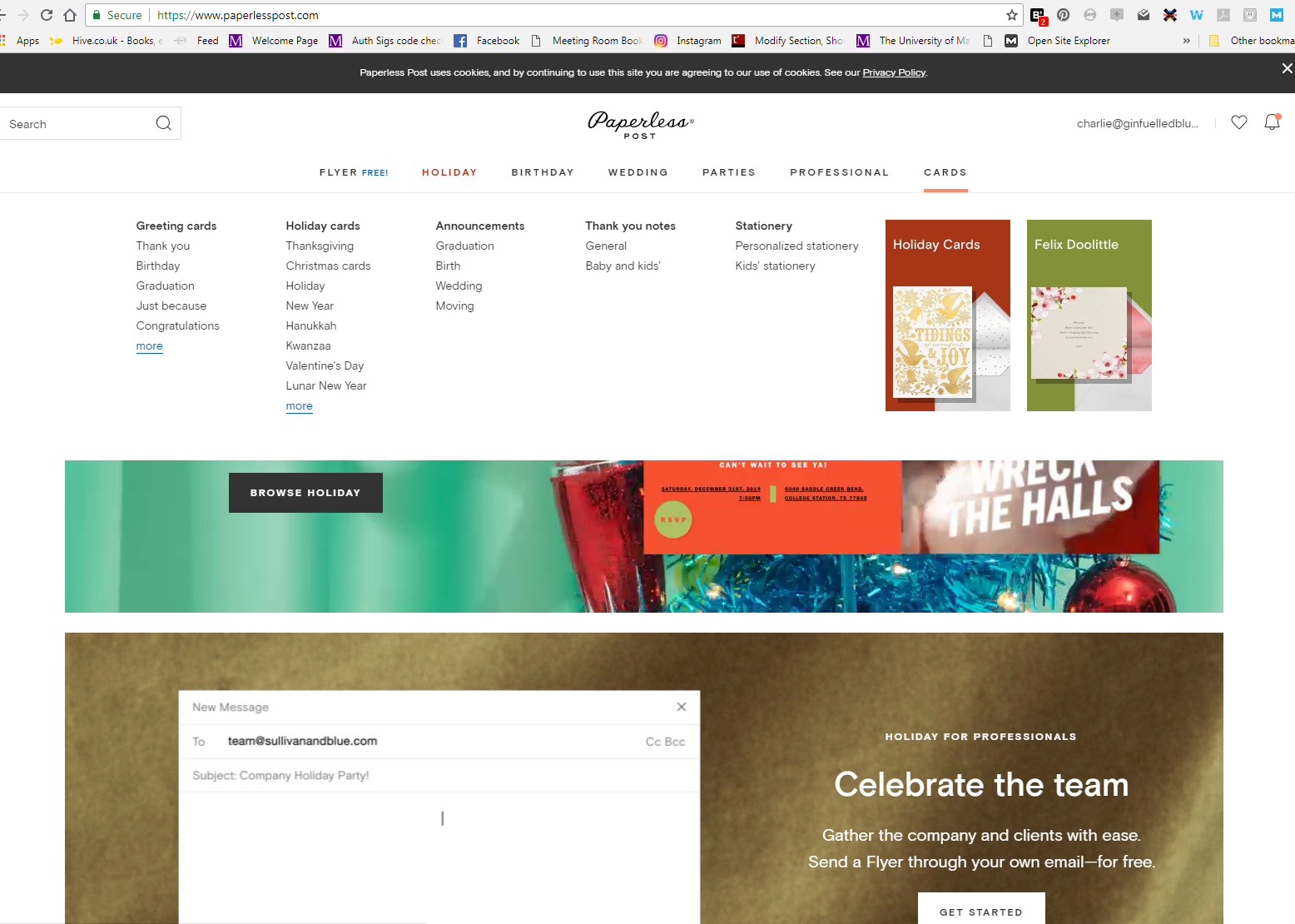The image size is (1295, 924).
Task: Open the Meeting Room Book bookmark
Action: pyautogui.click(x=587, y=41)
